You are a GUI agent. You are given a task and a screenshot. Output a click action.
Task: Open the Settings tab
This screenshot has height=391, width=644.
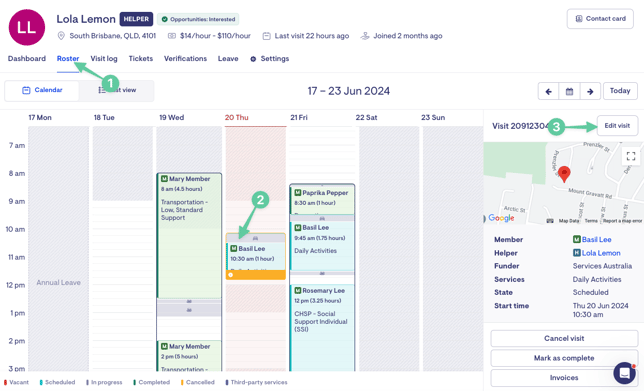[x=269, y=59]
